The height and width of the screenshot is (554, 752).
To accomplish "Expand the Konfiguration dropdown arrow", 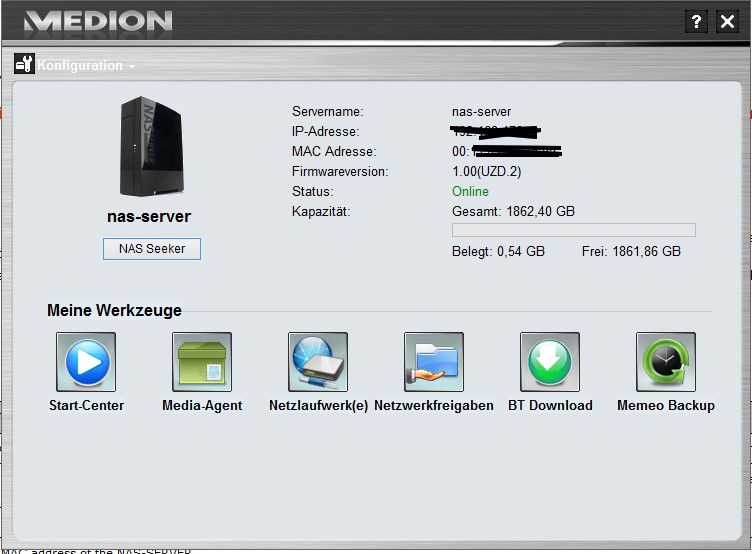I will [131, 66].
